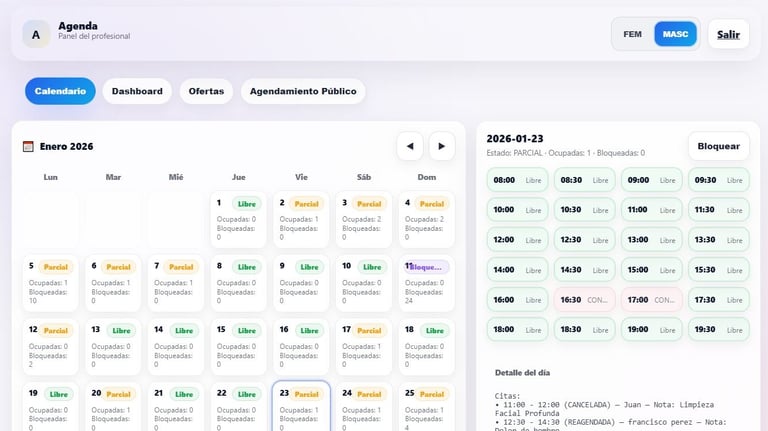768x431 pixels.
Task: Open the Calendario tab
Action: tap(60, 91)
